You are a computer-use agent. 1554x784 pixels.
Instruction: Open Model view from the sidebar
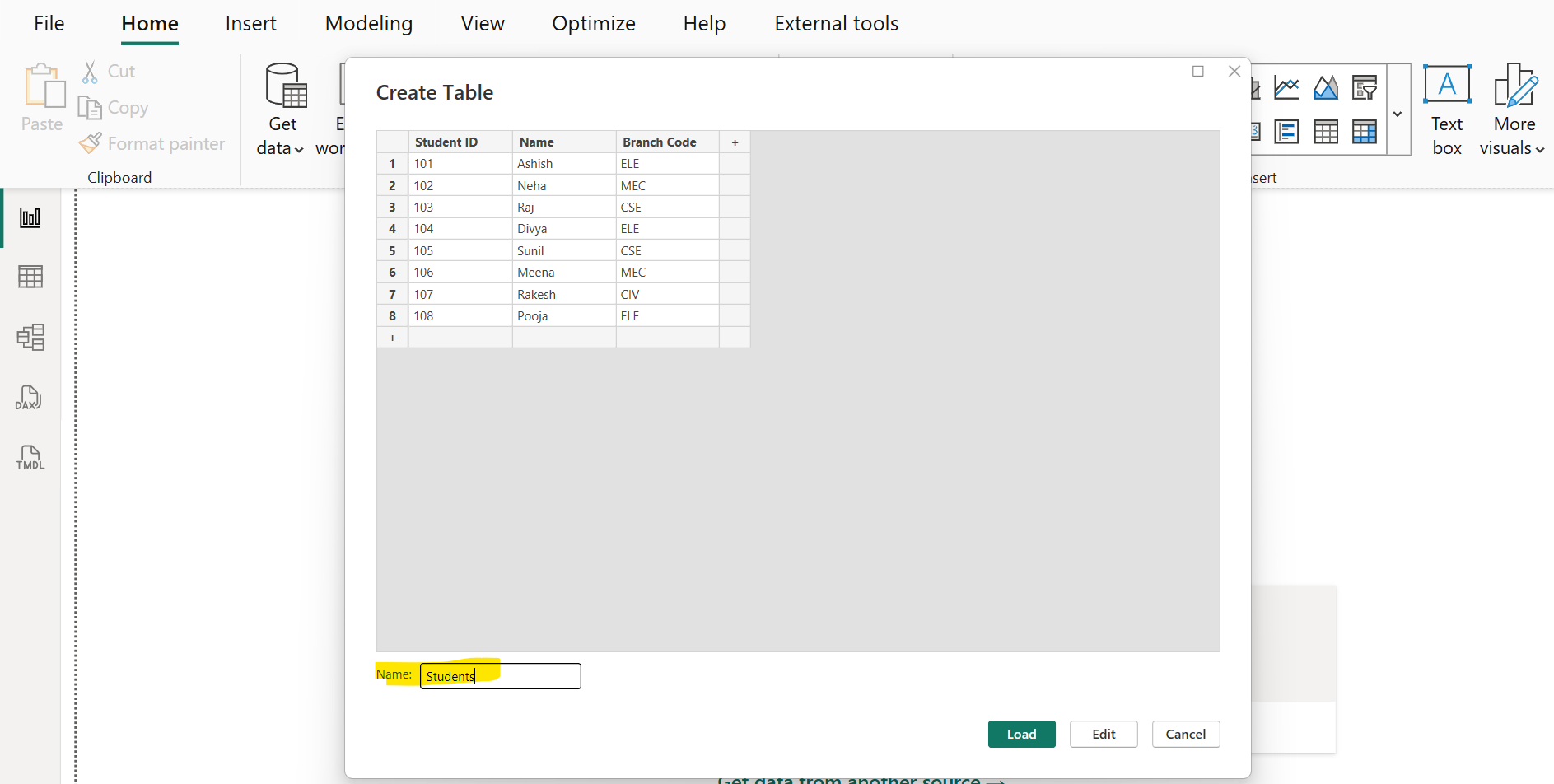tap(30, 337)
